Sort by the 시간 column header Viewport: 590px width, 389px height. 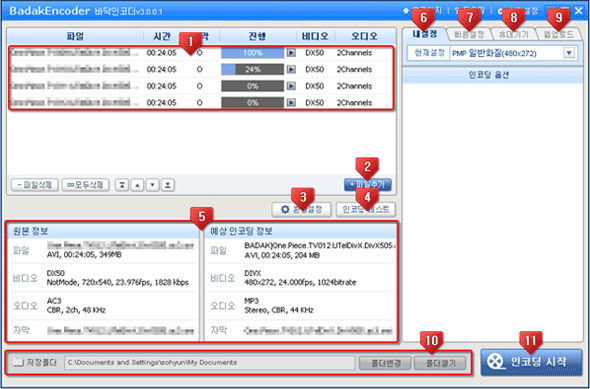point(162,36)
